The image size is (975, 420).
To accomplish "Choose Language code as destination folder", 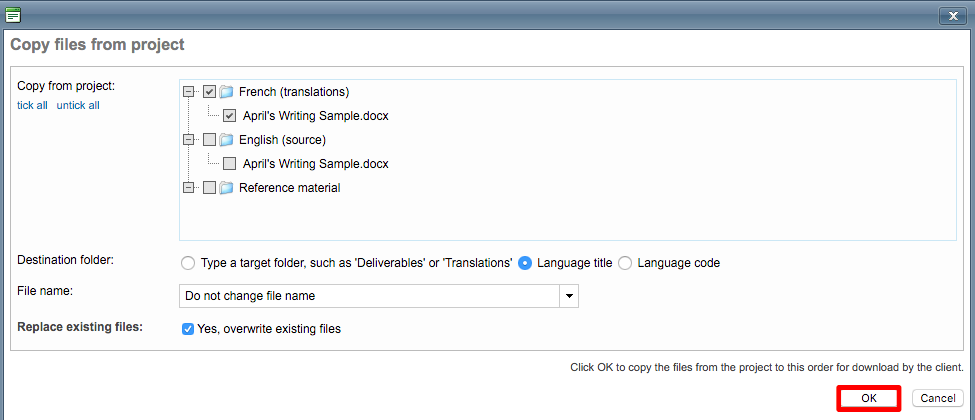I will [625, 264].
